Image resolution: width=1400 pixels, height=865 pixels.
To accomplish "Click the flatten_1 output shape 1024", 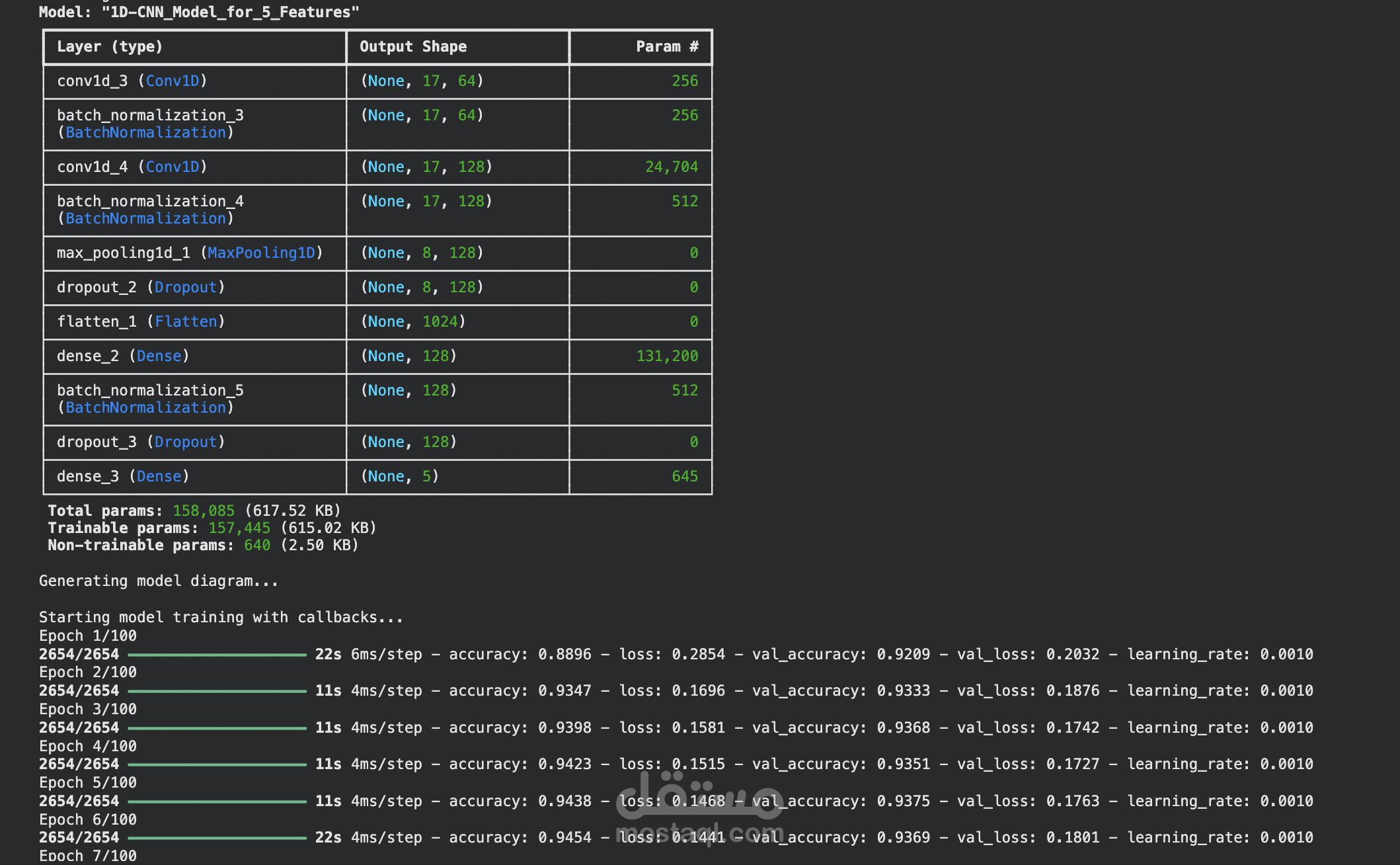I will click(440, 321).
